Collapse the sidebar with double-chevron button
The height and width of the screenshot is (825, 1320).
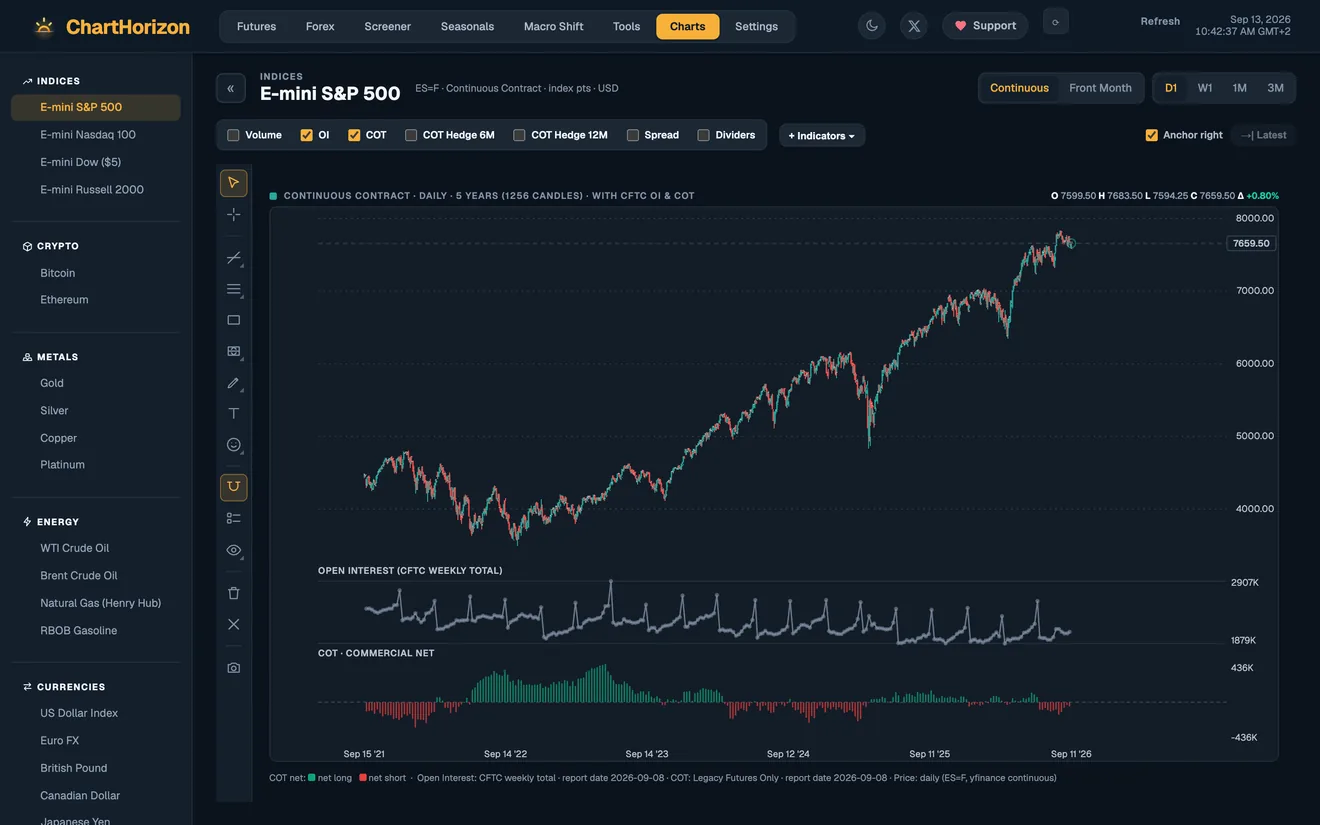tap(230, 88)
